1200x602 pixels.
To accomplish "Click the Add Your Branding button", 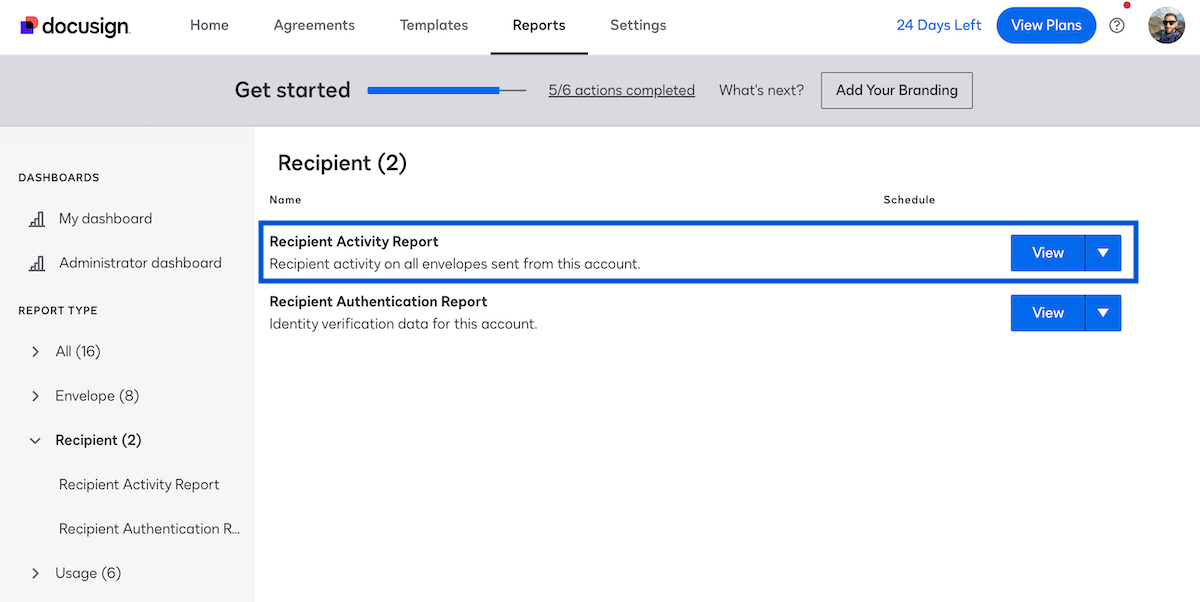I will (896, 90).
